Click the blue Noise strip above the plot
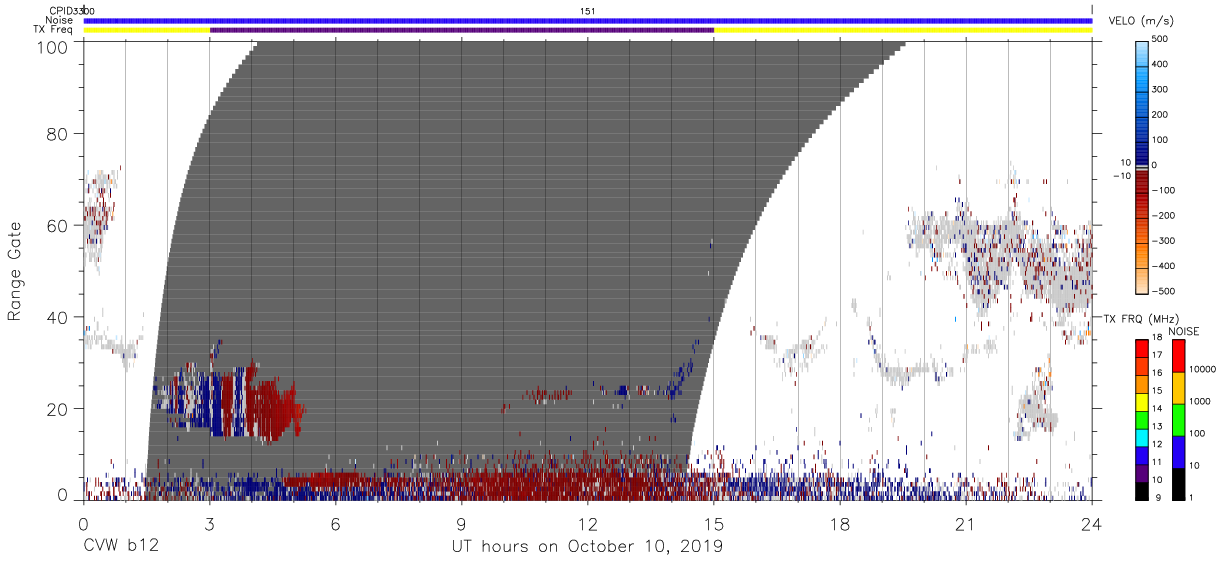 588,20
